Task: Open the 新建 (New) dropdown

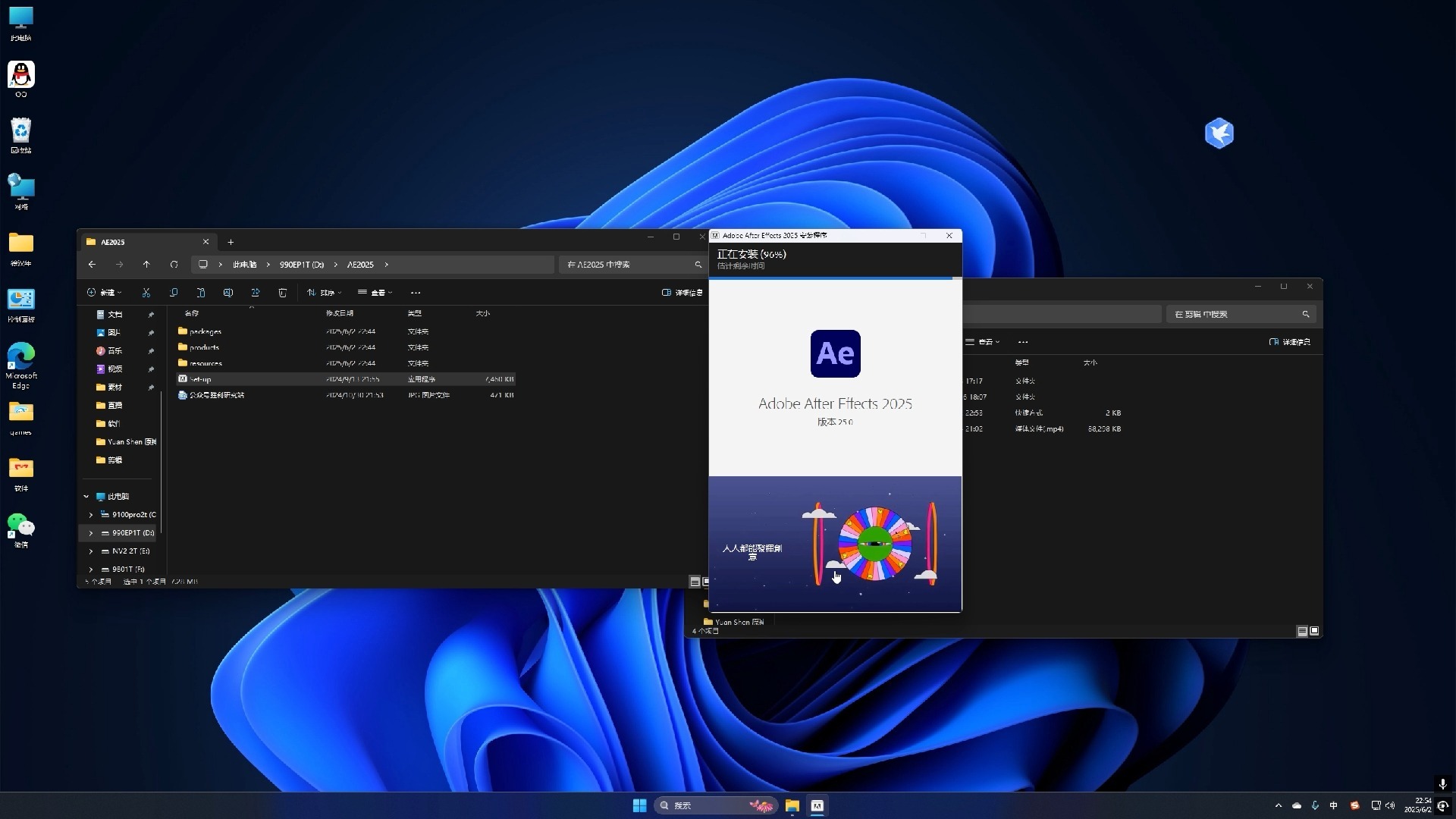Action: 105,293
